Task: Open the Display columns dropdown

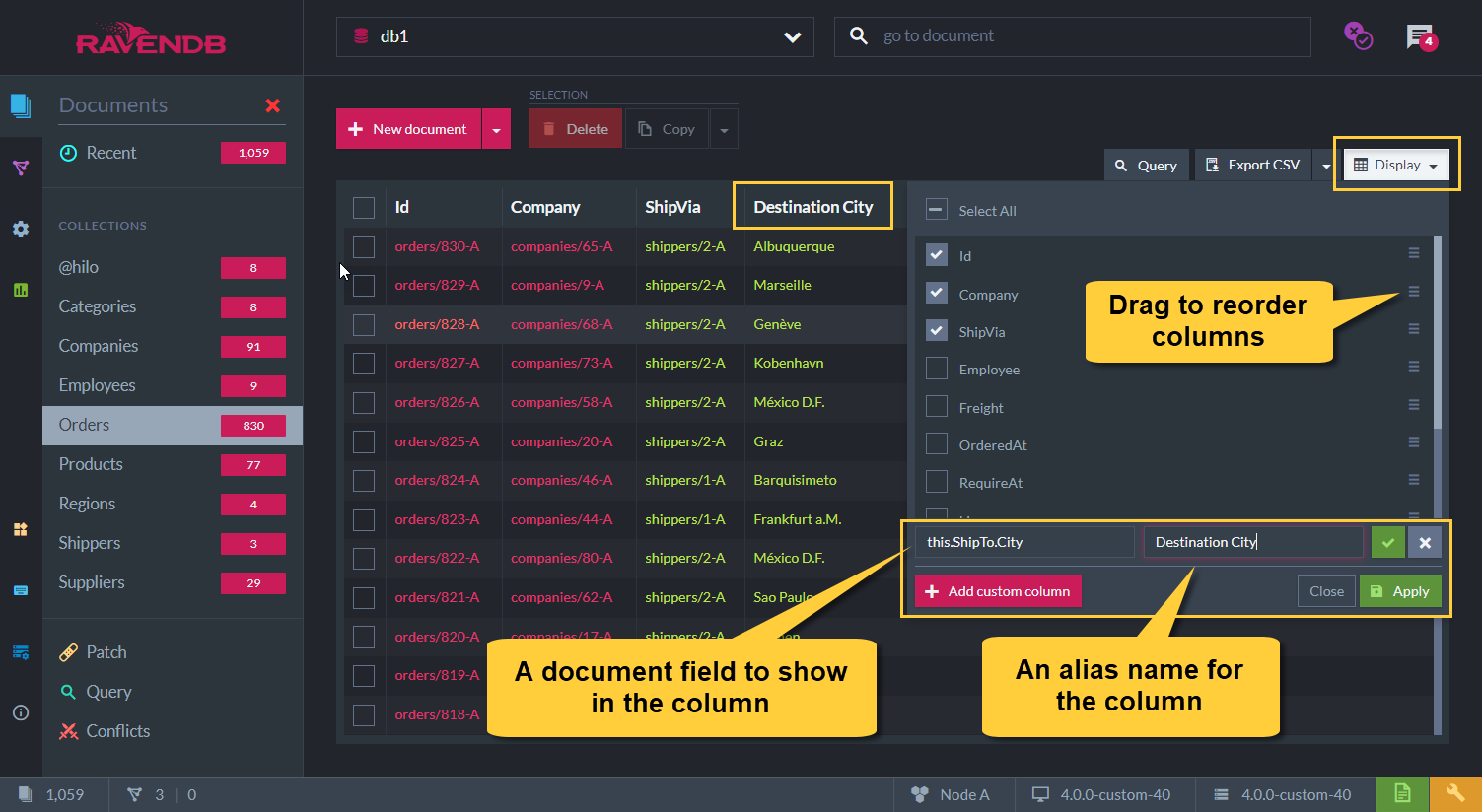Action: [1396, 165]
